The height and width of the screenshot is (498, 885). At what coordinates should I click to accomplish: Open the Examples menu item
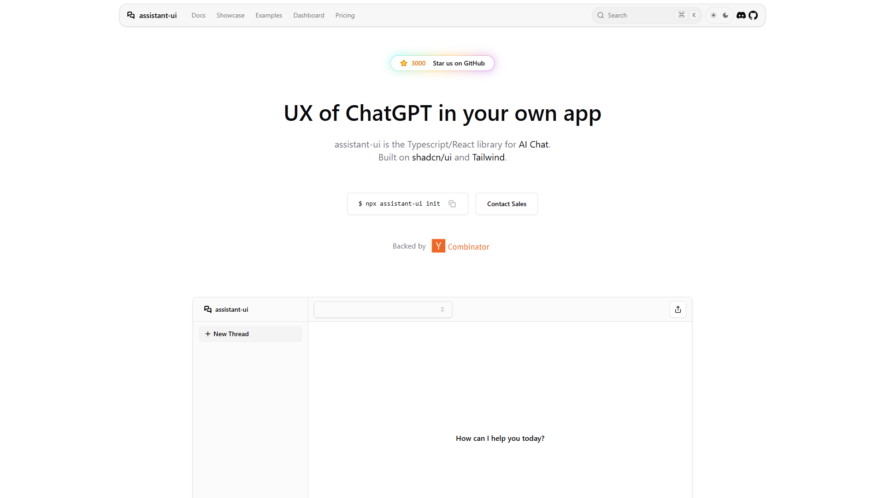click(269, 15)
